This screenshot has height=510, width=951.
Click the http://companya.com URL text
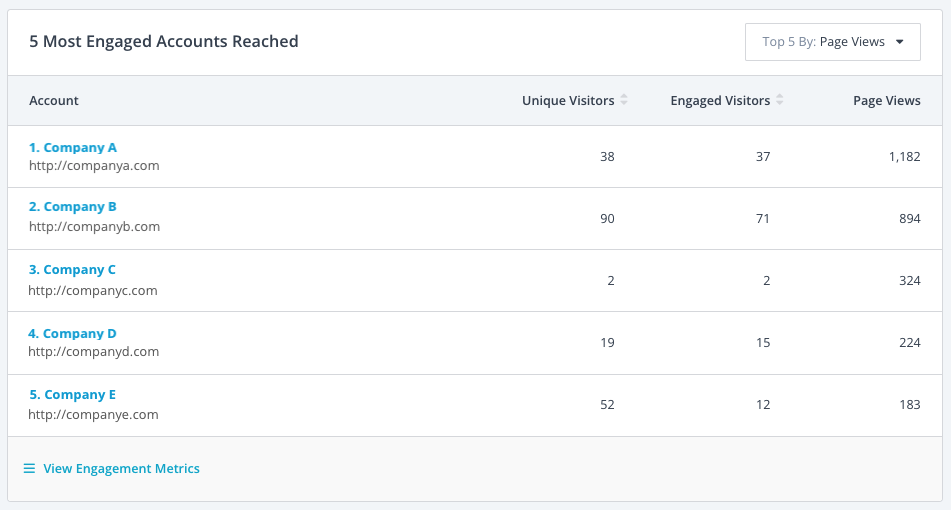pos(94,166)
